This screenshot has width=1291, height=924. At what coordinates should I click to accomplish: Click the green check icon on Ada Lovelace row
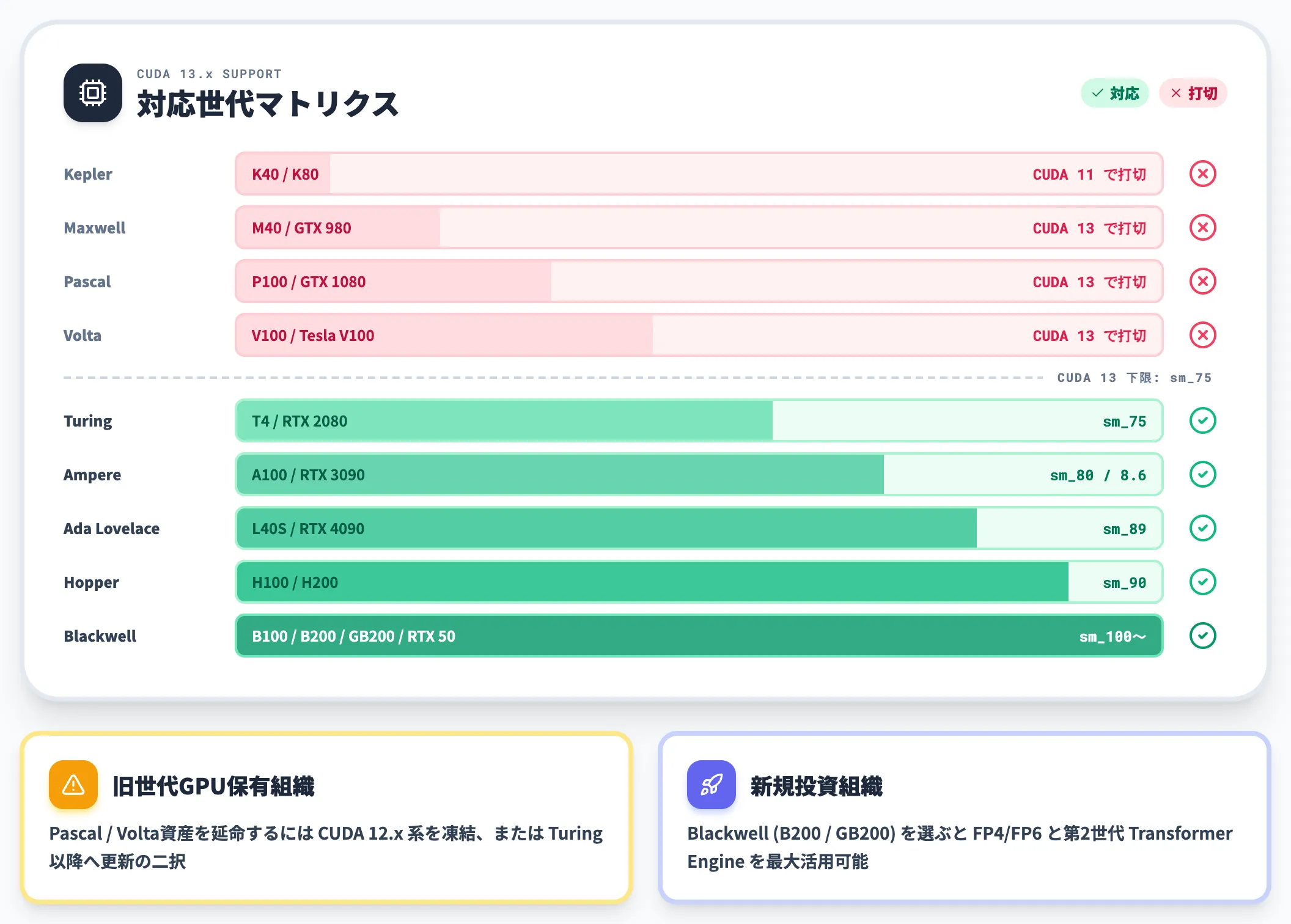pyautogui.click(x=1202, y=529)
